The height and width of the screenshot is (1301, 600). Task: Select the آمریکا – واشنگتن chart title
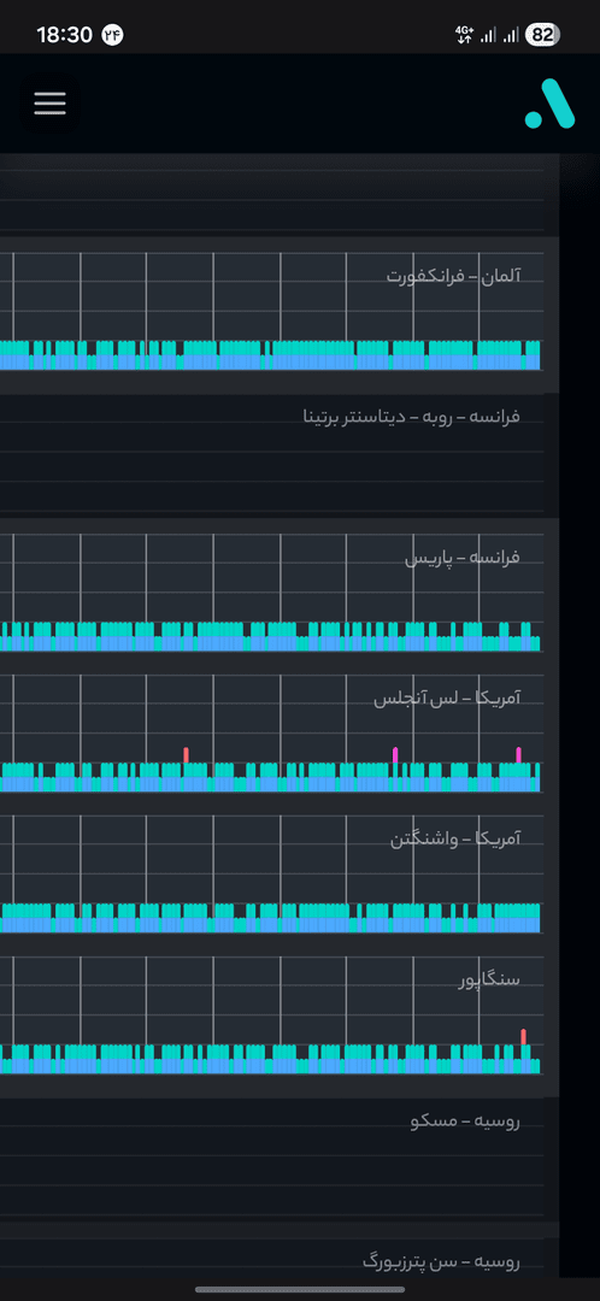click(x=455, y=840)
